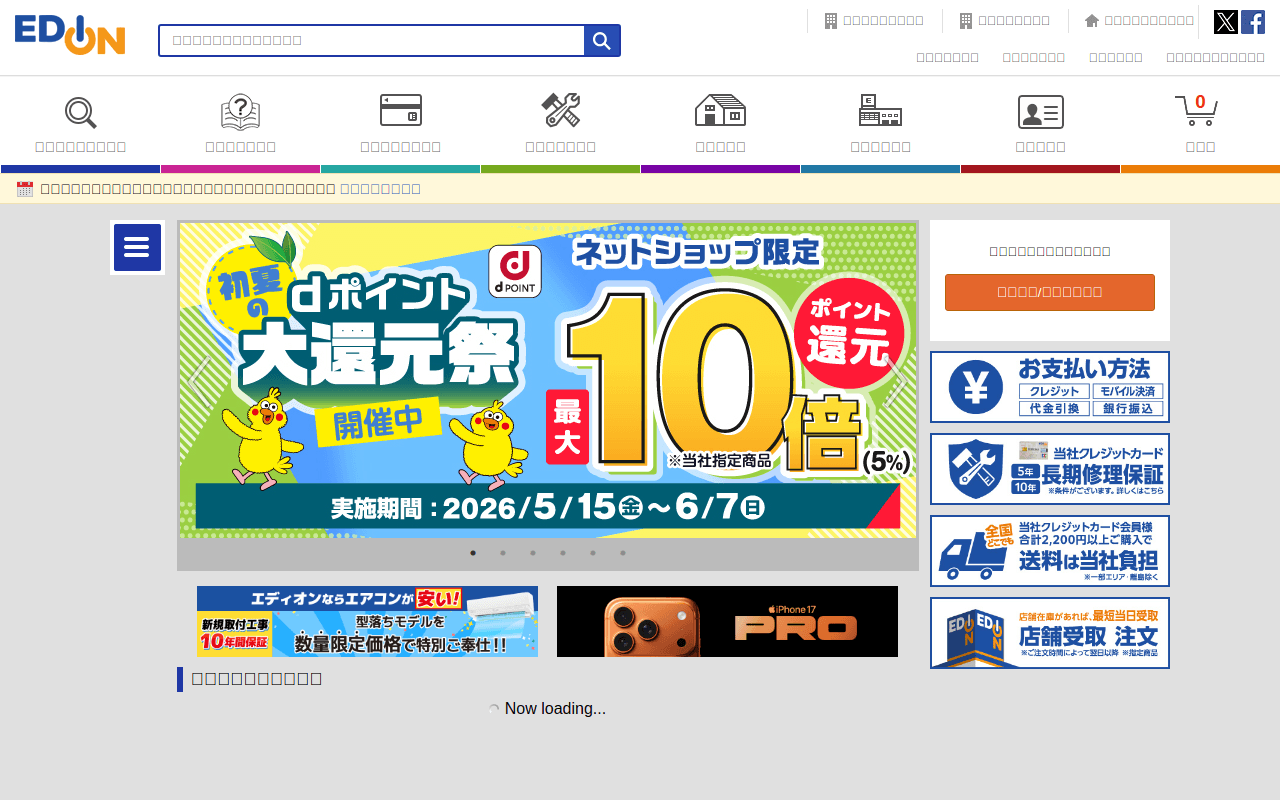Open the question-mark guide book navigation item
Viewport: 1280px width, 800px height.
pos(240,124)
